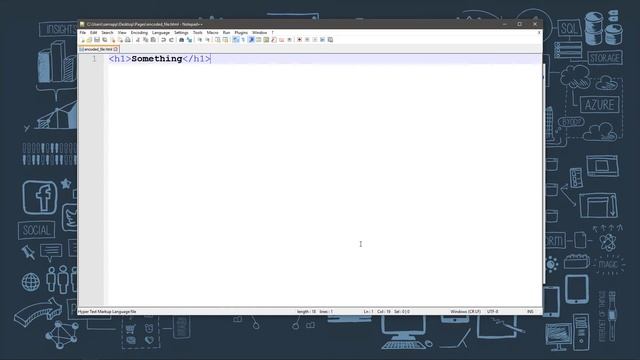Viewport: 640px width, 360px height.
Task: Click line number 1 in the margin
Action: [x=94, y=59]
